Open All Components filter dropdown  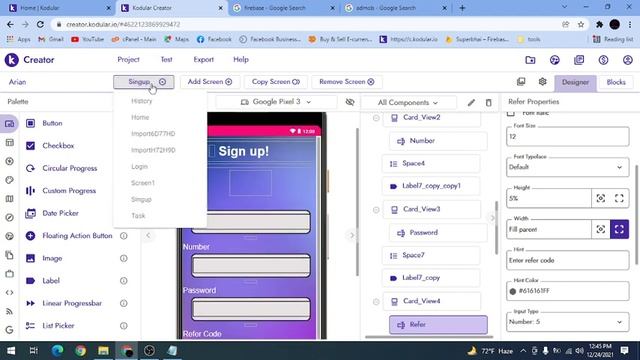pyautogui.click(x=408, y=102)
